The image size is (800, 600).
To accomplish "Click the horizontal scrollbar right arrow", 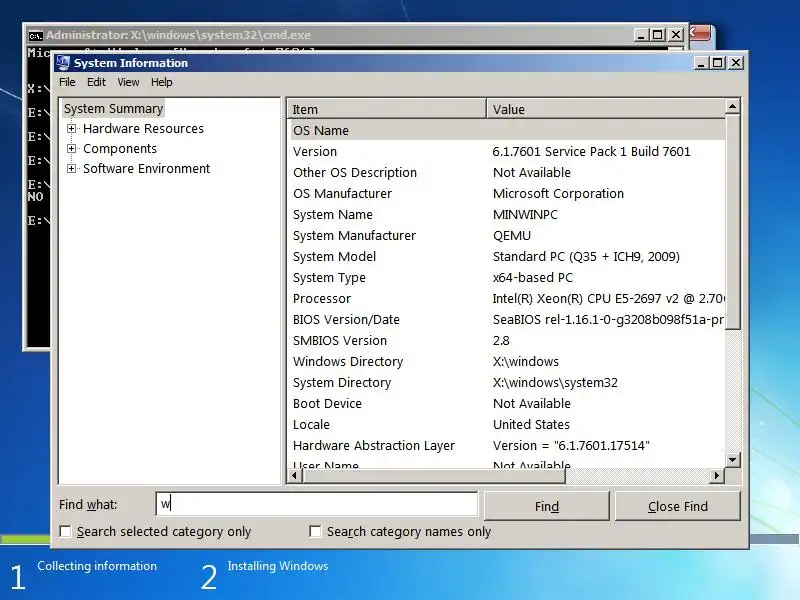I will 717,476.
